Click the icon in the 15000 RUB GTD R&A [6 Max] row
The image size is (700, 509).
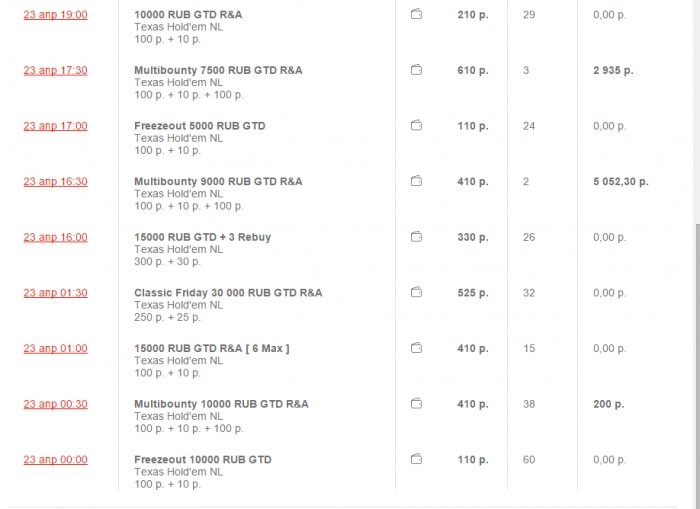coord(416,348)
